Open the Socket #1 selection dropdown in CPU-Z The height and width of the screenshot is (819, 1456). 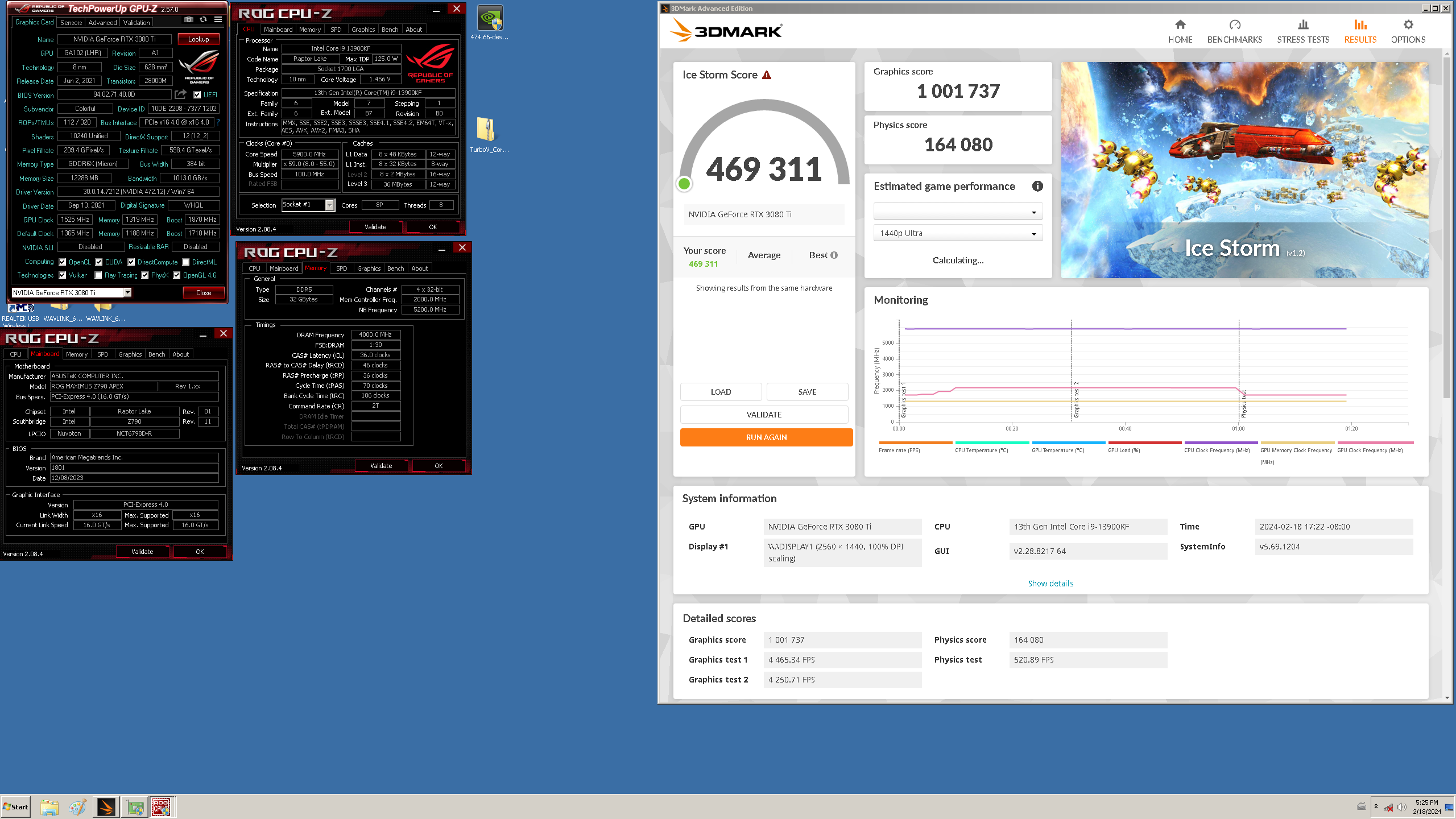pos(308,205)
